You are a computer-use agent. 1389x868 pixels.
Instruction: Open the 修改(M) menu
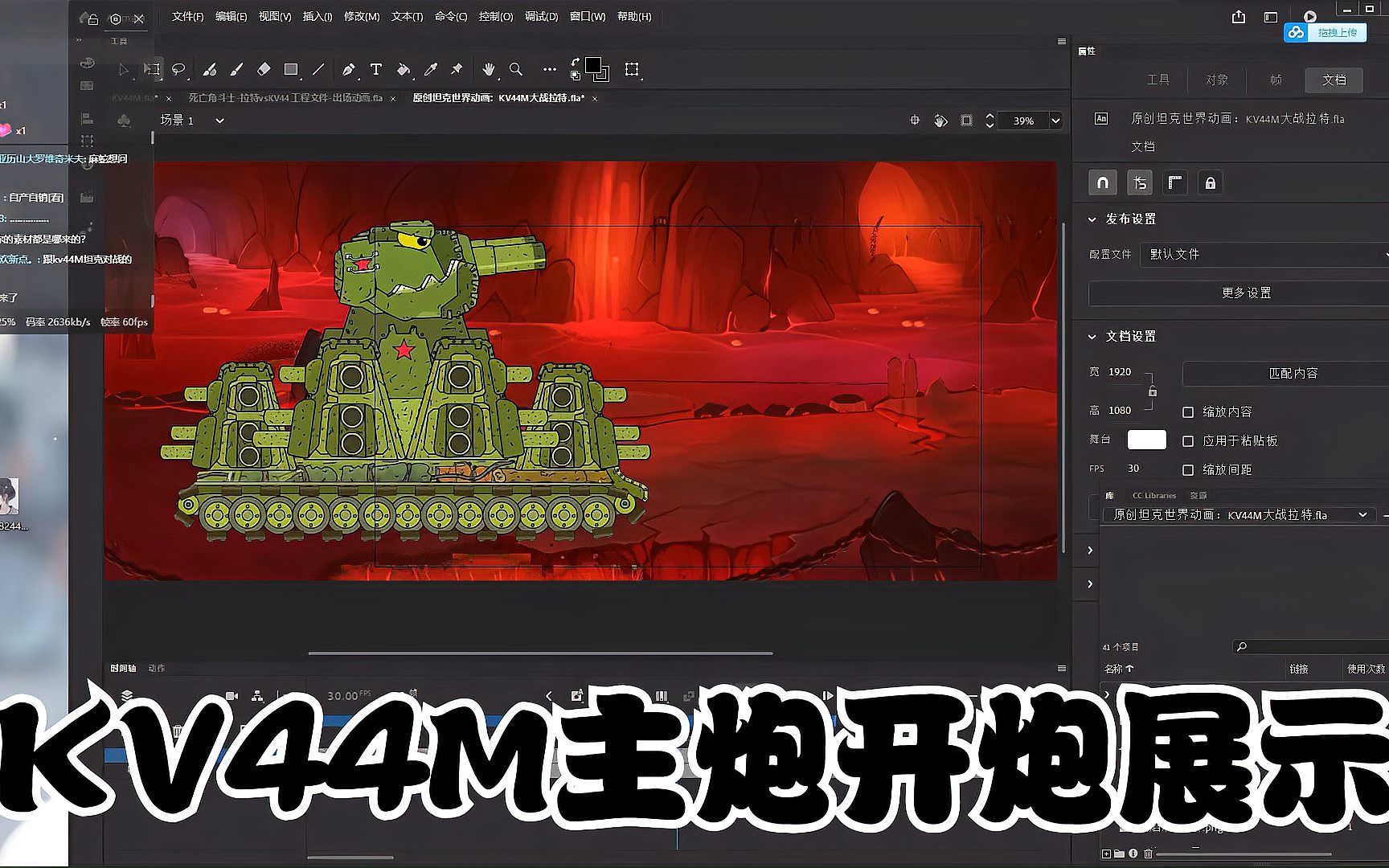pyautogui.click(x=362, y=17)
